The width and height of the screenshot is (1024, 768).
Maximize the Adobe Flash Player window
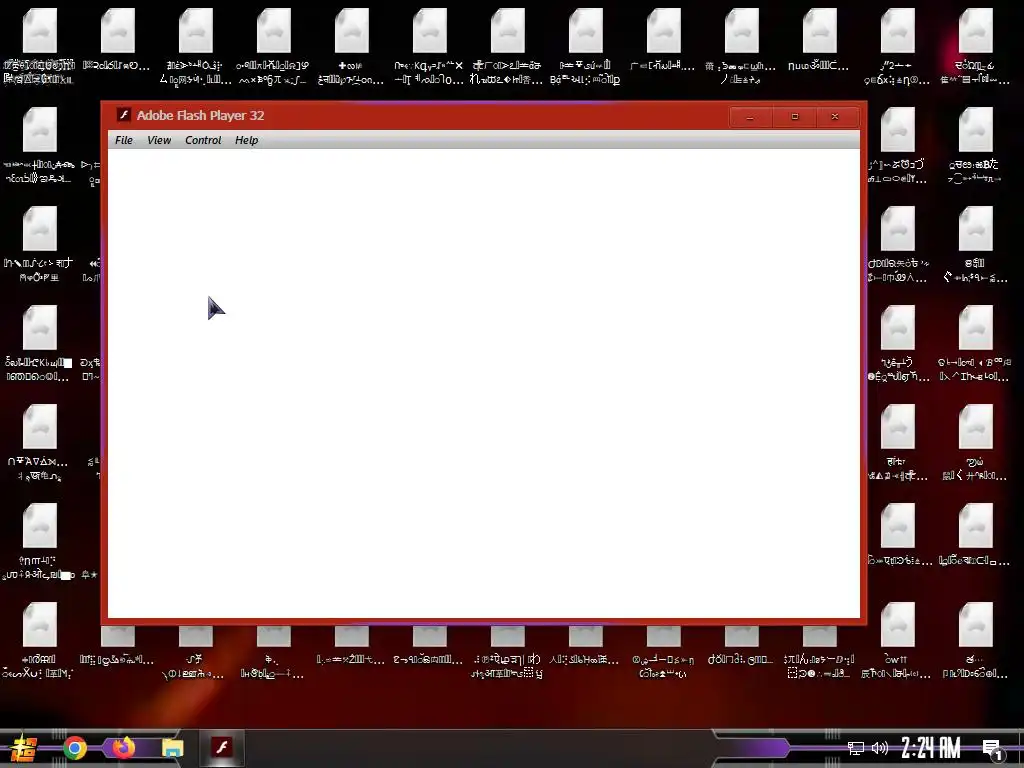[794, 117]
